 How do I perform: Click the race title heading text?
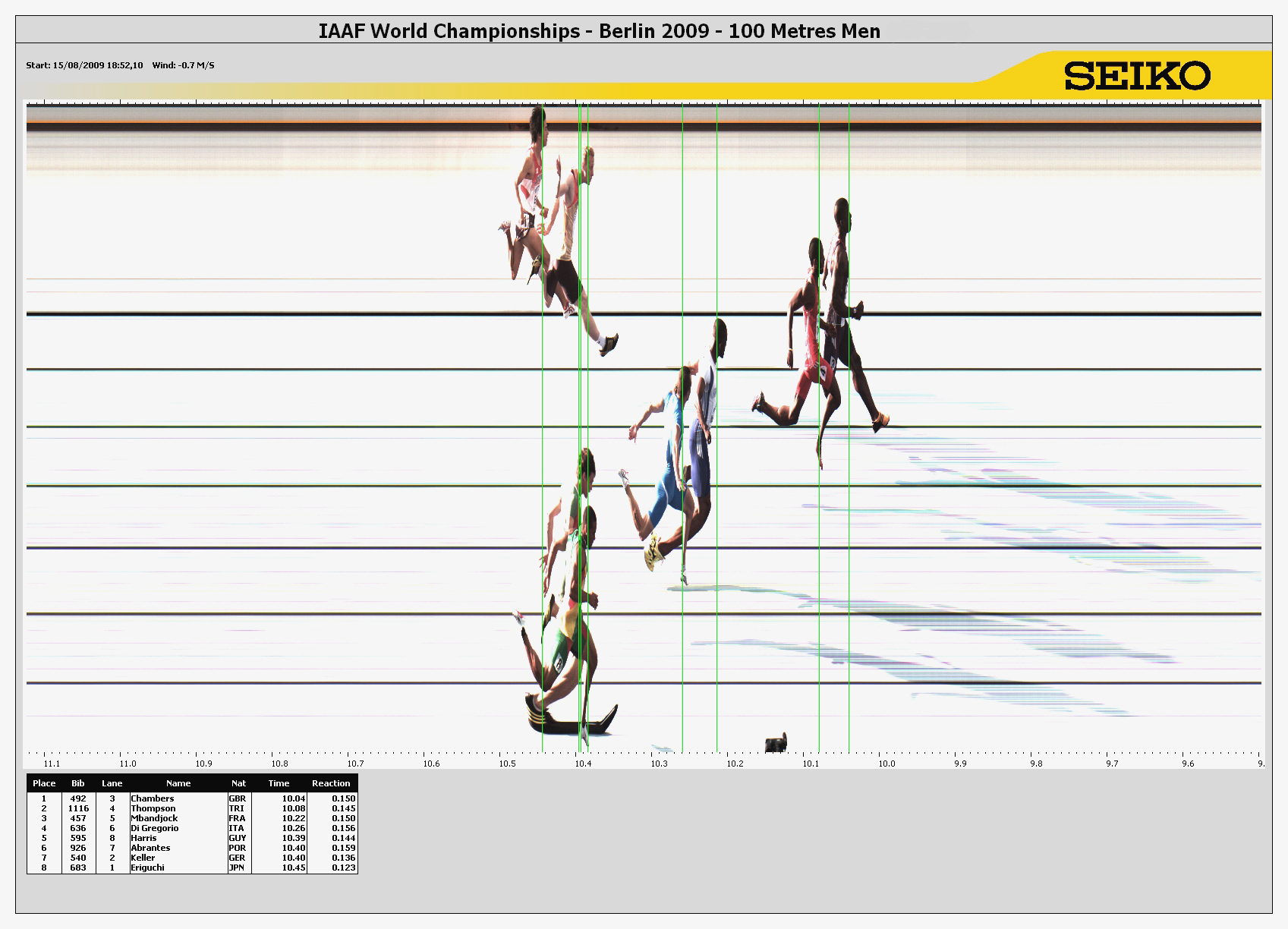(599, 31)
